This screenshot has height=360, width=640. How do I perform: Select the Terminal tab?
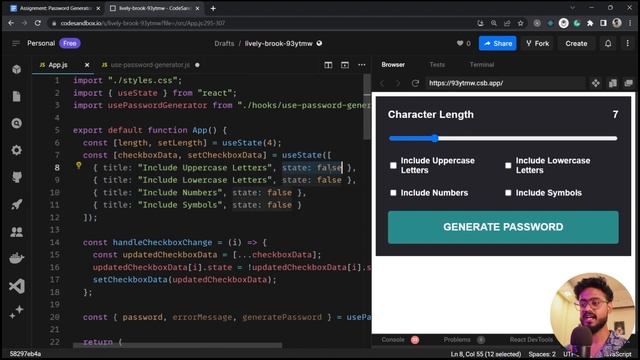tap(482, 64)
